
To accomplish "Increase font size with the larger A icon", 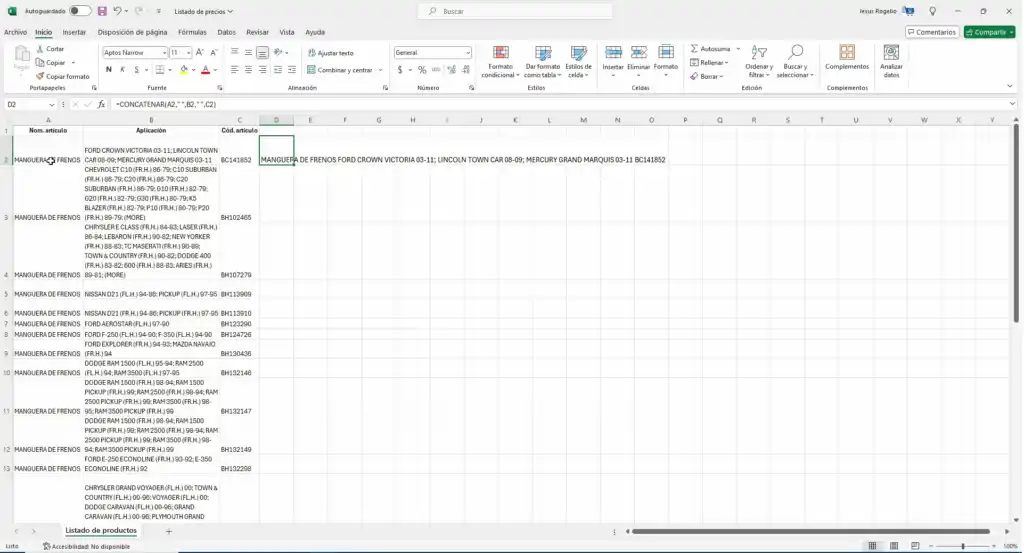I will coord(200,52).
